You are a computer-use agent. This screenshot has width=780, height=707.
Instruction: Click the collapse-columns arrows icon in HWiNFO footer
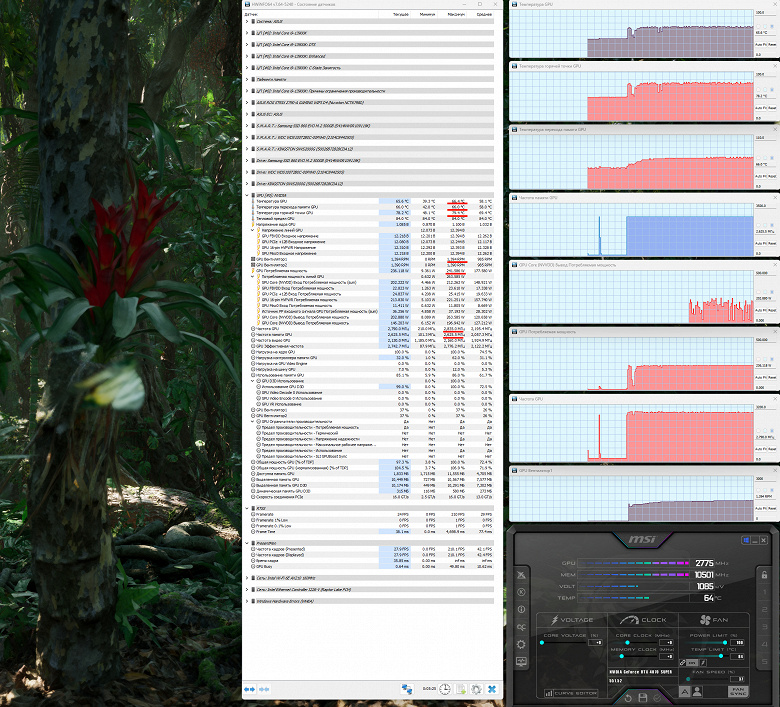[264, 689]
